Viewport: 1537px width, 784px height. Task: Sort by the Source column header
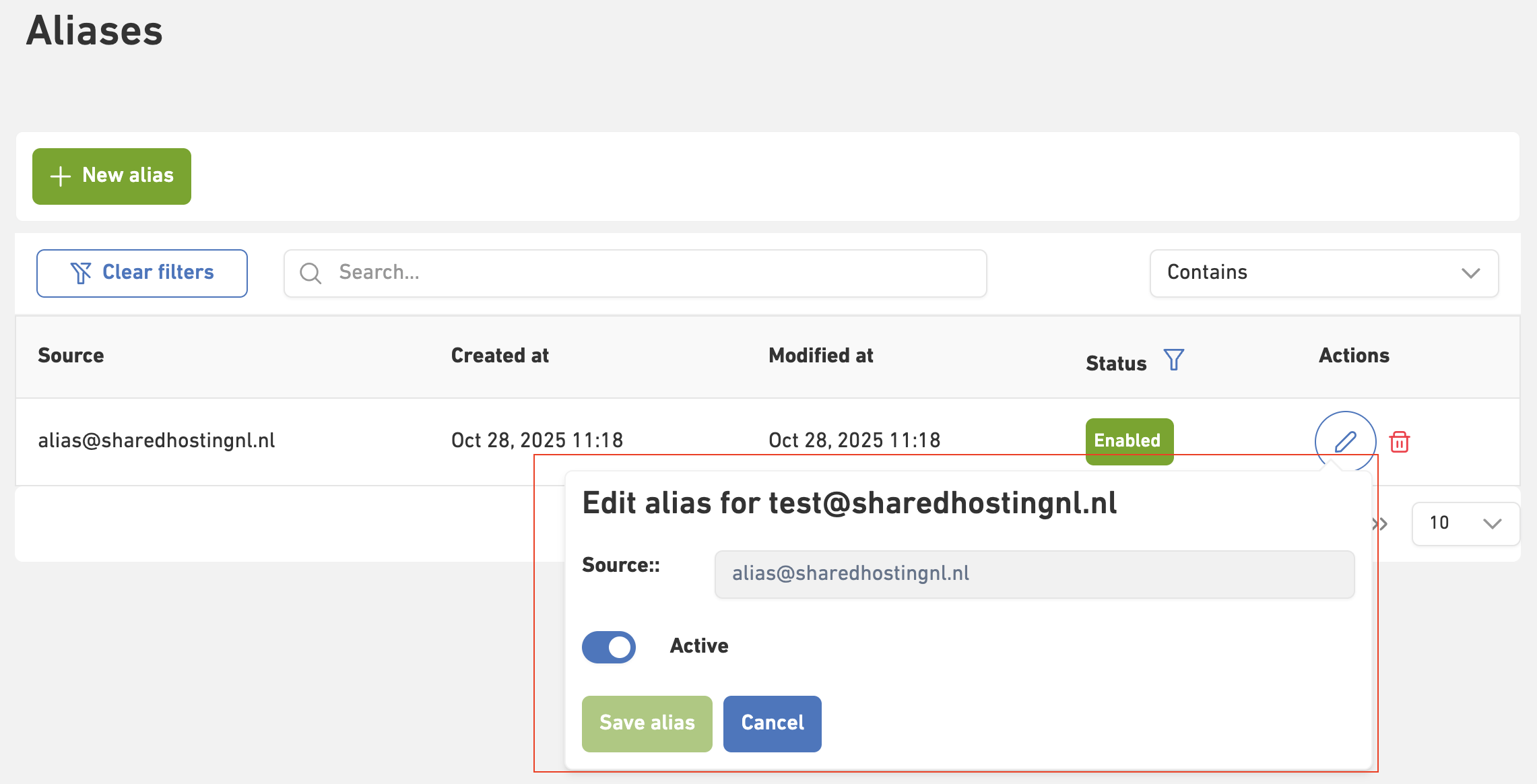[71, 356]
